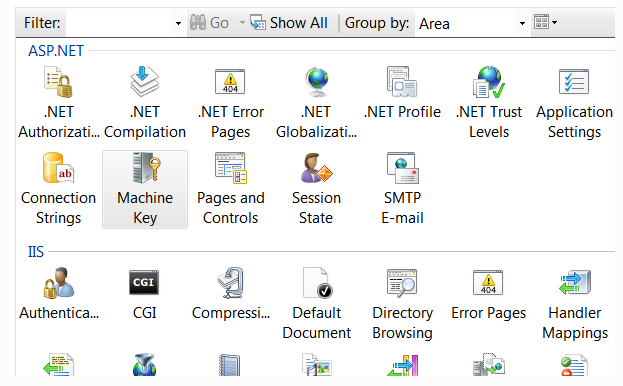Click the Filter text box
Viewport: 623px width, 386px height.
click(x=118, y=23)
